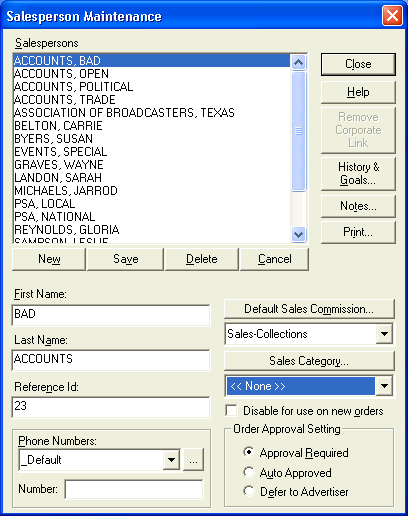Click the scroll down arrow in Salespersons list
This screenshot has height=516, width=408.
tap(298, 234)
